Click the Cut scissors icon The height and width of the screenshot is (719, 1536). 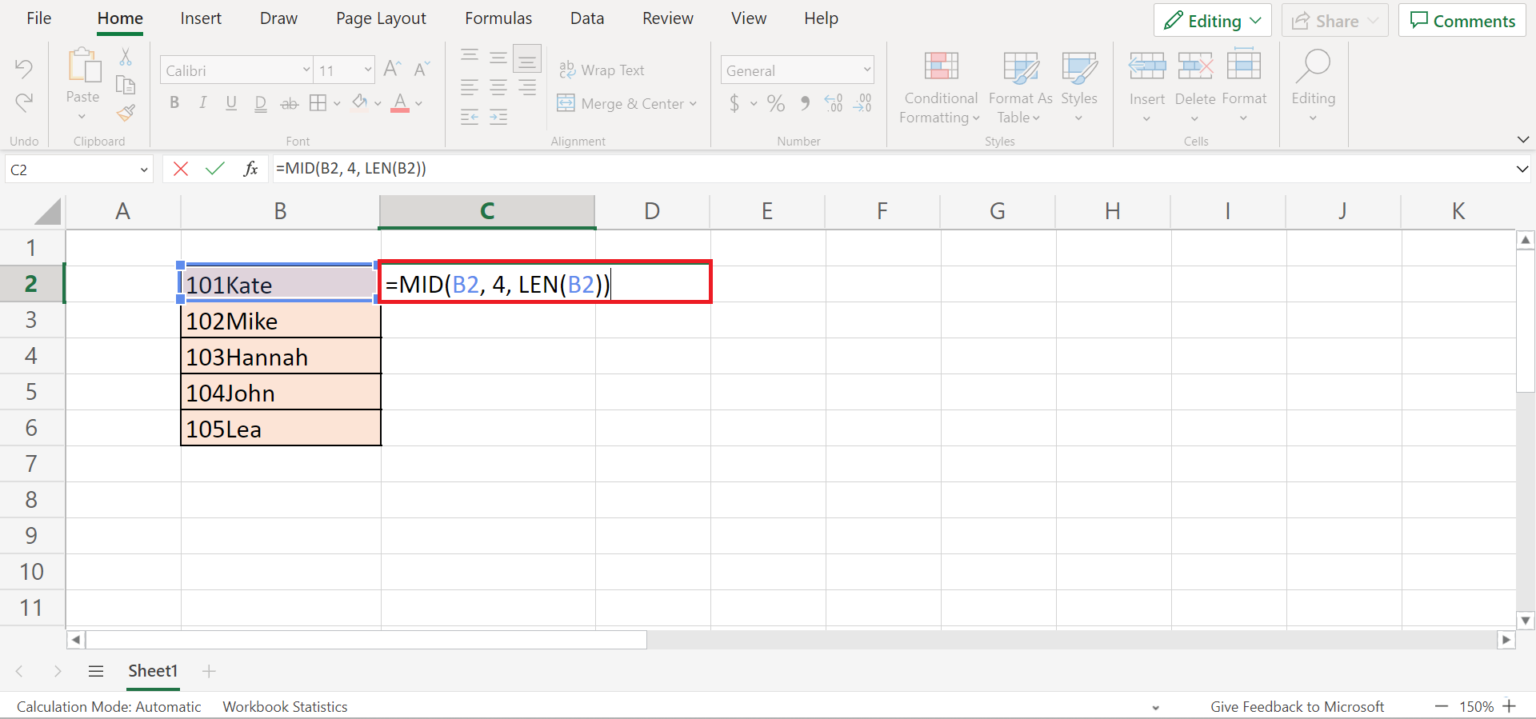coord(125,57)
